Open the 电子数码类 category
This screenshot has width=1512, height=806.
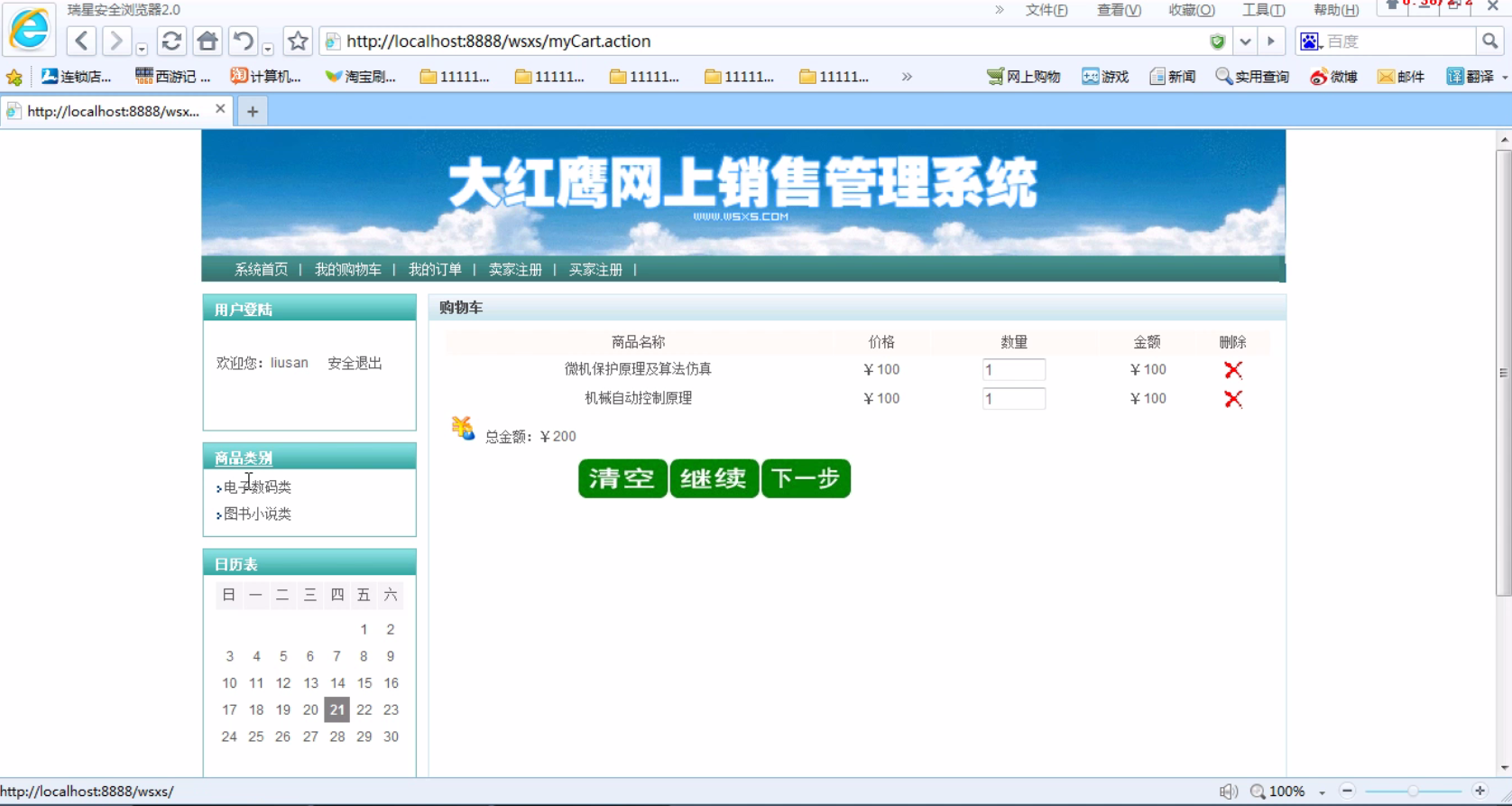coord(257,486)
